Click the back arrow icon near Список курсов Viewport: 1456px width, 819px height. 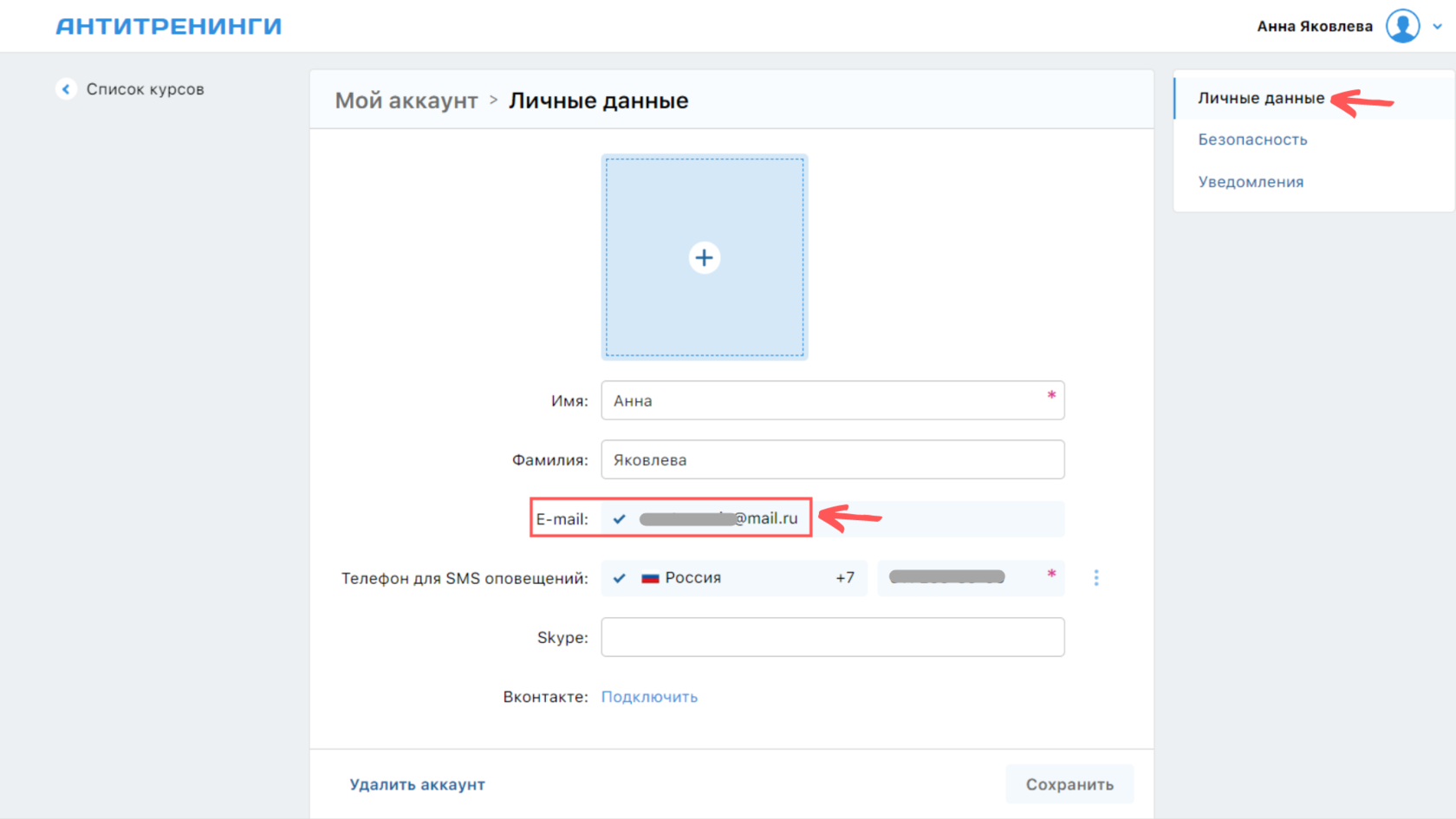[x=66, y=89]
